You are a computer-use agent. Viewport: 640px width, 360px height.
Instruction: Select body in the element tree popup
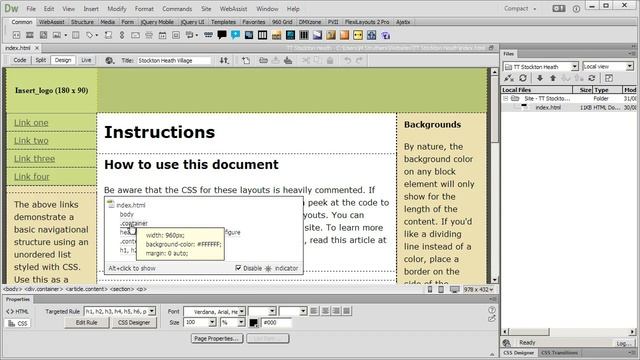tap(127, 214)
